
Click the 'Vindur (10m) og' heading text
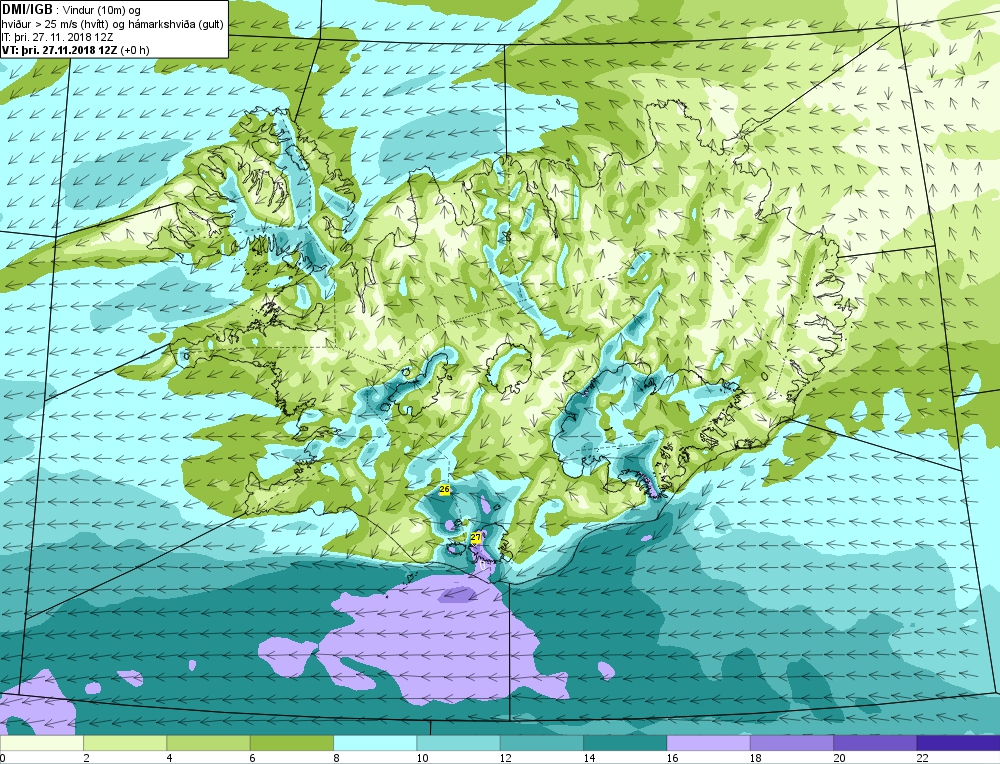coord(103,10)
